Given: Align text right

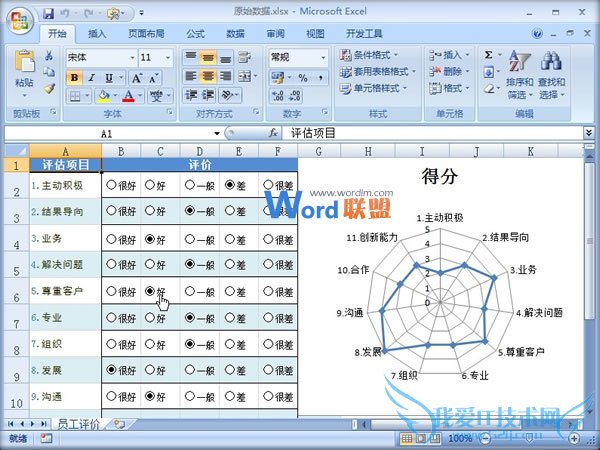Looking at the screenshot, I should tap(226, 76).
